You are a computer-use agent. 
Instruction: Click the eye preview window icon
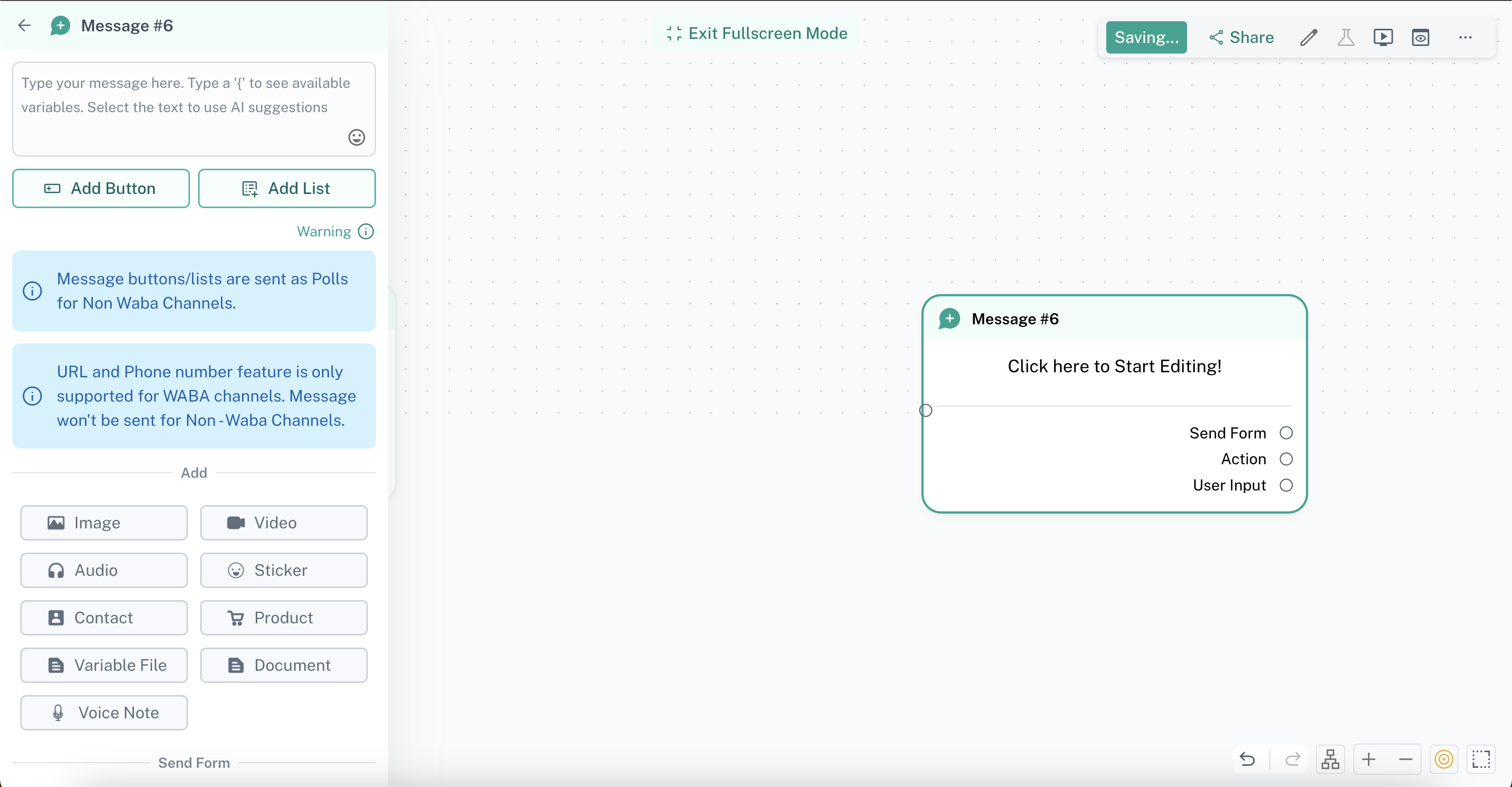tap(1420, 37)
